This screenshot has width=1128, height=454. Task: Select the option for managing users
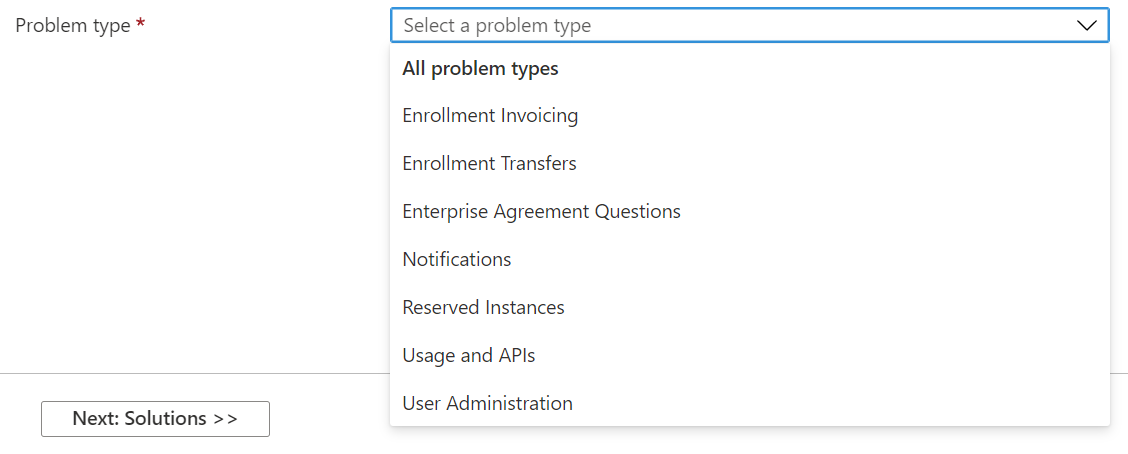click(x=487, y=404)
